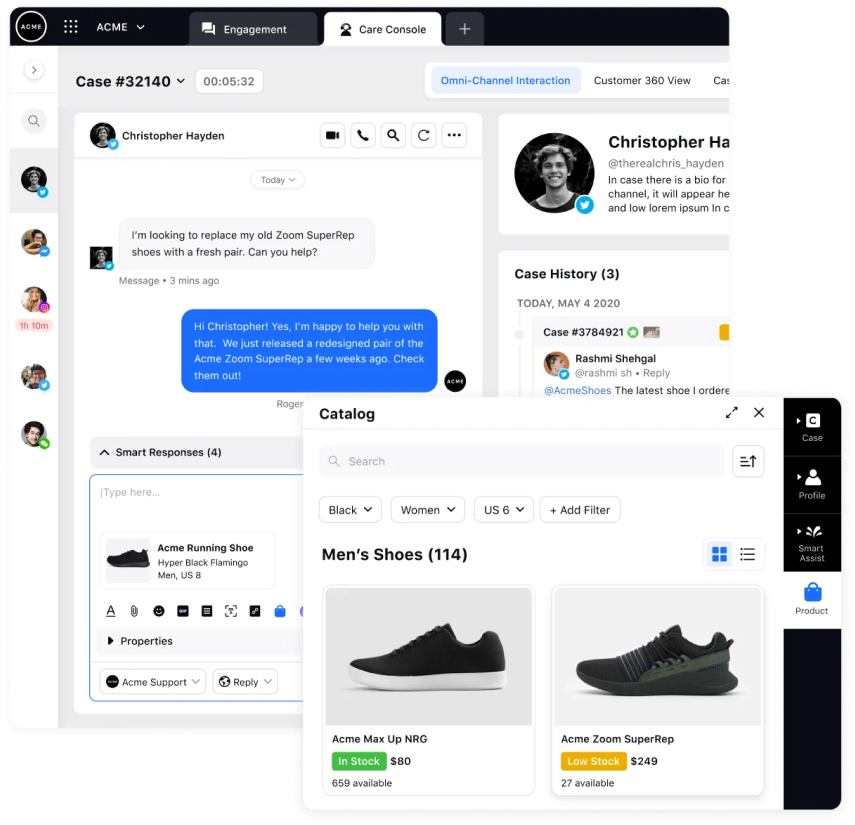Select the WeChat conversation avatar in sidebar

pyautogui.click(x=34, y=435)
